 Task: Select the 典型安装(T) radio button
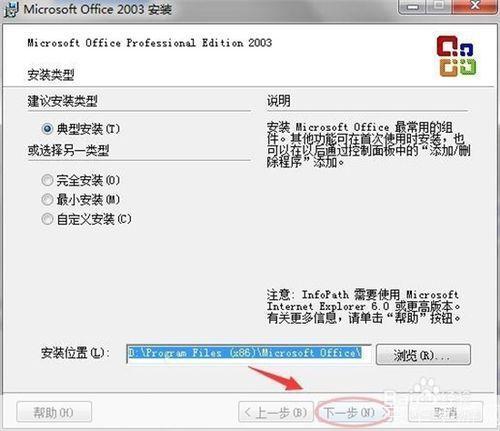[80, 129]
